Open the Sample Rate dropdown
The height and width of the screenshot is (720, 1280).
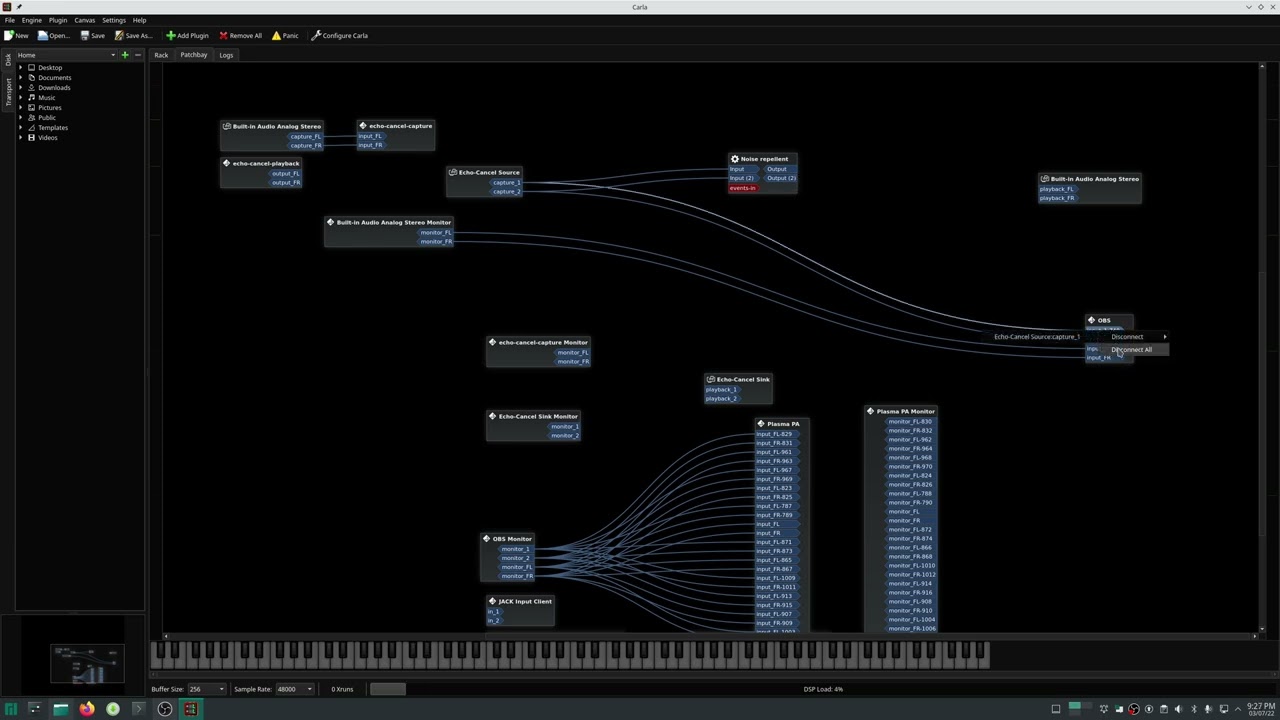295,689
